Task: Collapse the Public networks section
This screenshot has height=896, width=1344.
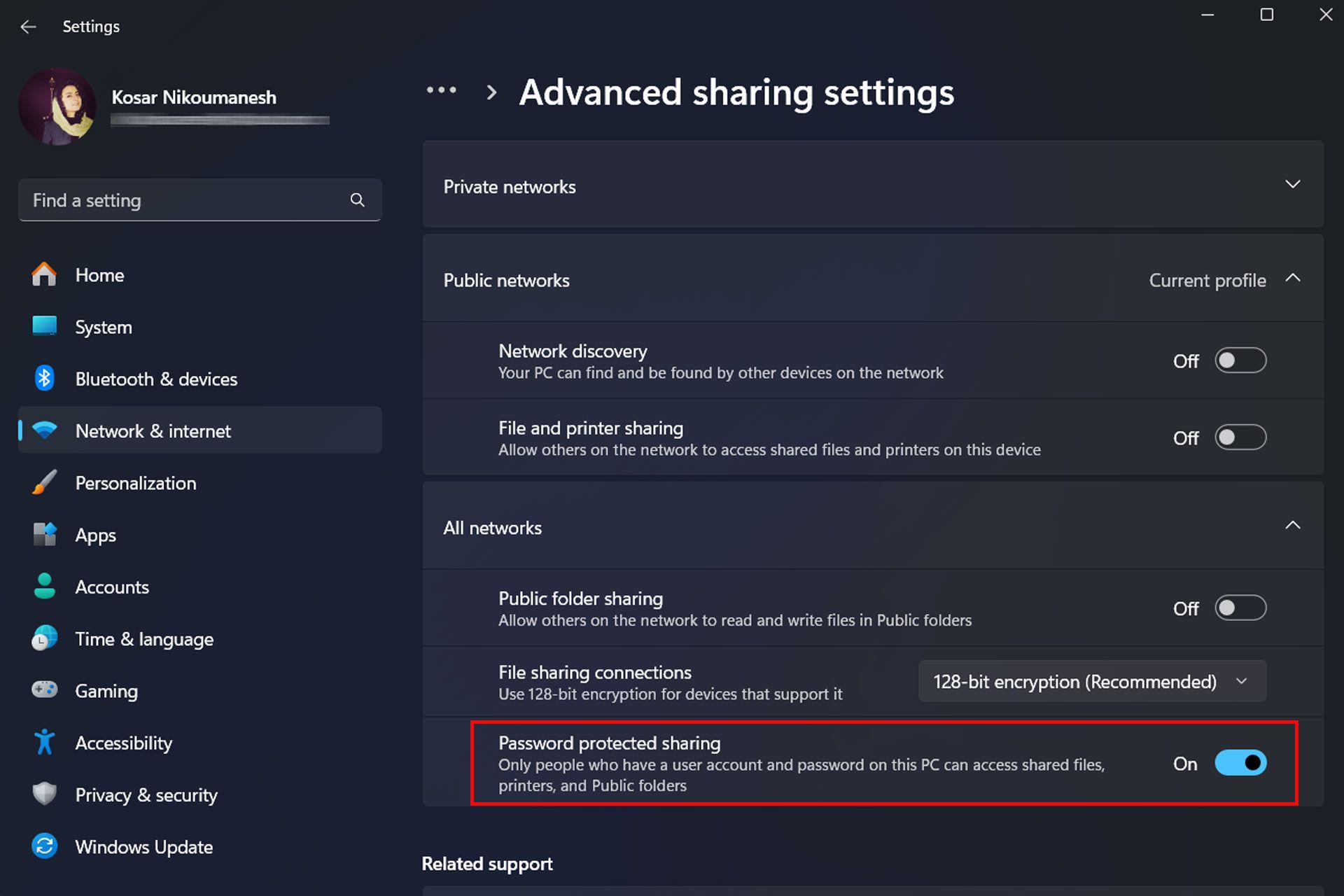Action: (x=1293, y=280)
